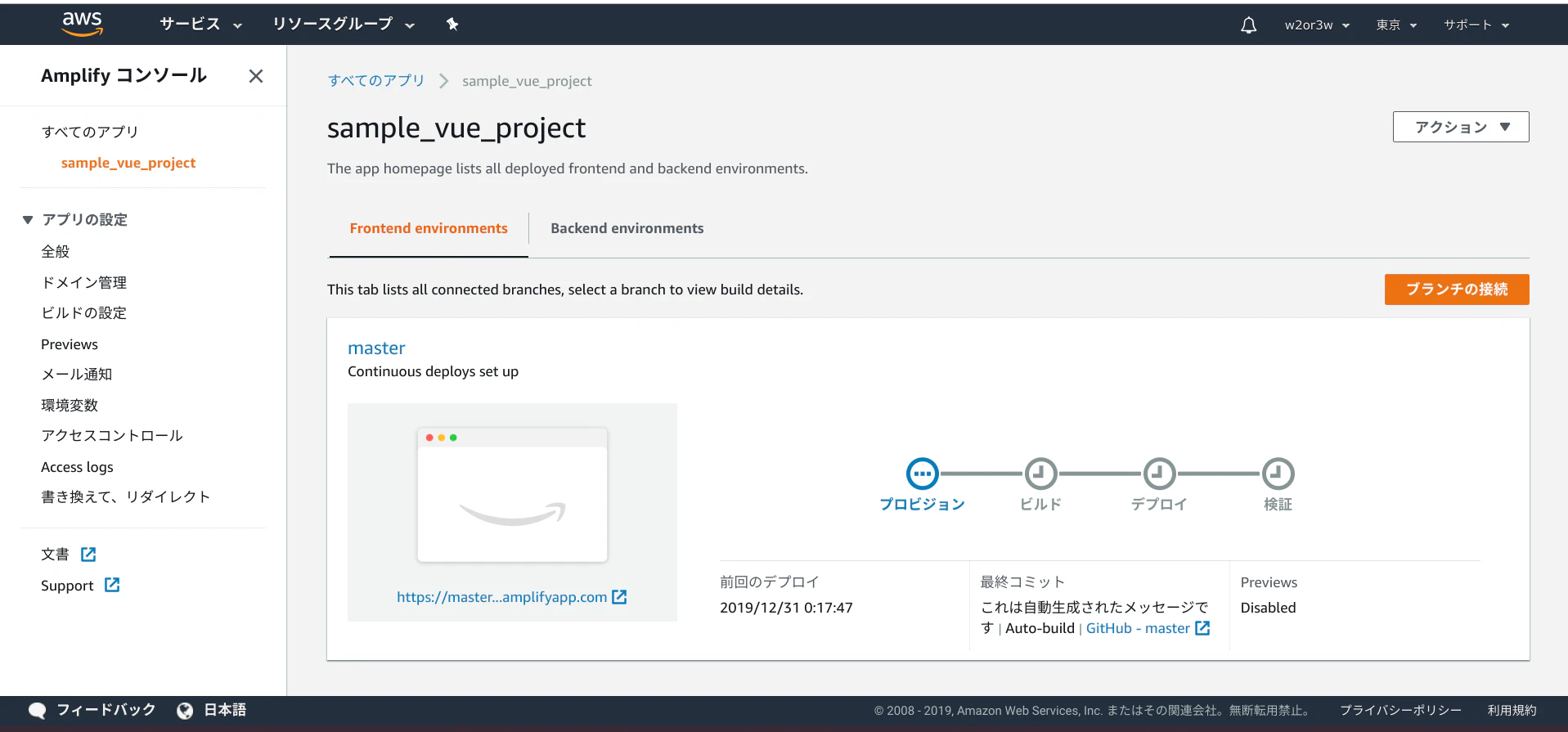Select sample_vue_project in sidebar
The image size is (1568, 732).
(x=128, y=163)
